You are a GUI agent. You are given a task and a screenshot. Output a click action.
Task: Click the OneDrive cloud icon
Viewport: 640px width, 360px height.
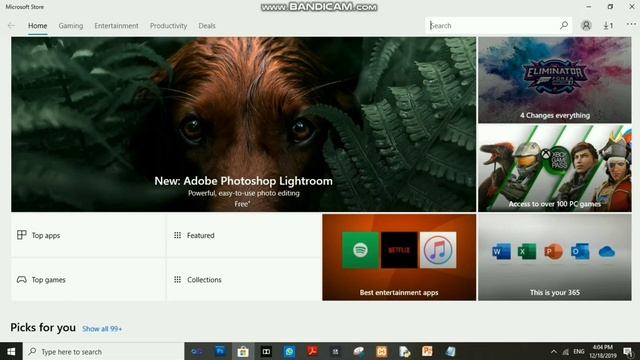click(607, 252)
